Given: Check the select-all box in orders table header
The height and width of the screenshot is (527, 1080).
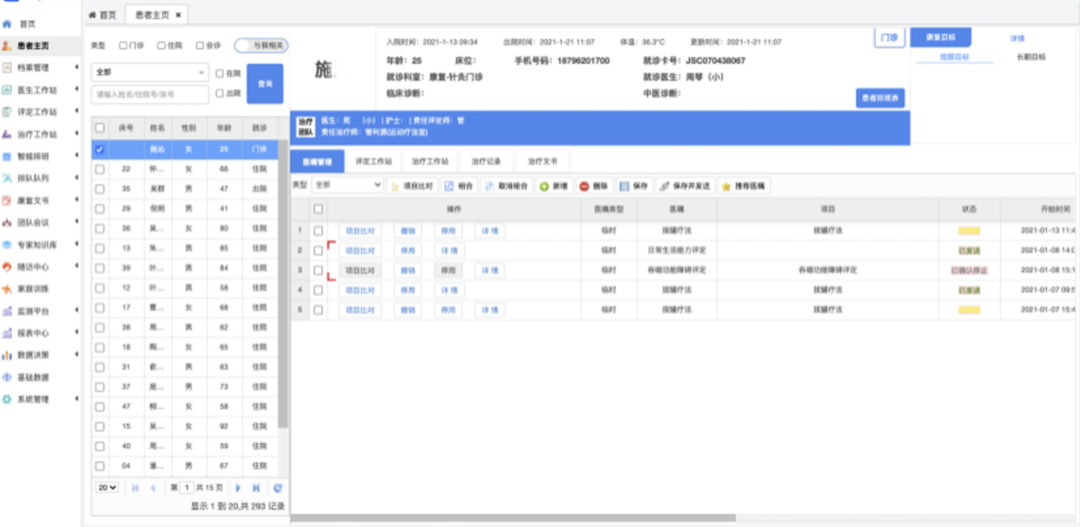Looking at the screenshot, I should [318, 209].
